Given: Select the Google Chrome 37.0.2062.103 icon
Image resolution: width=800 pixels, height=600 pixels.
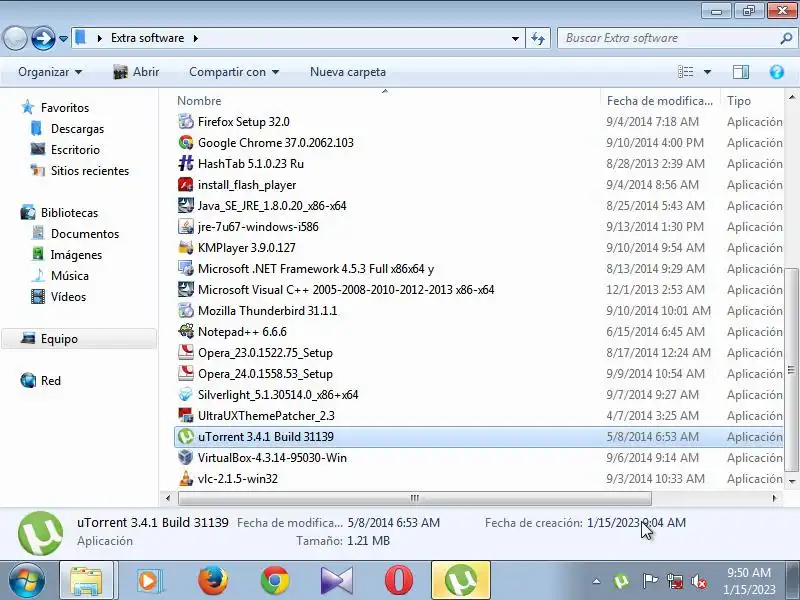Looking at the screenshot, I should coord(186,142).
